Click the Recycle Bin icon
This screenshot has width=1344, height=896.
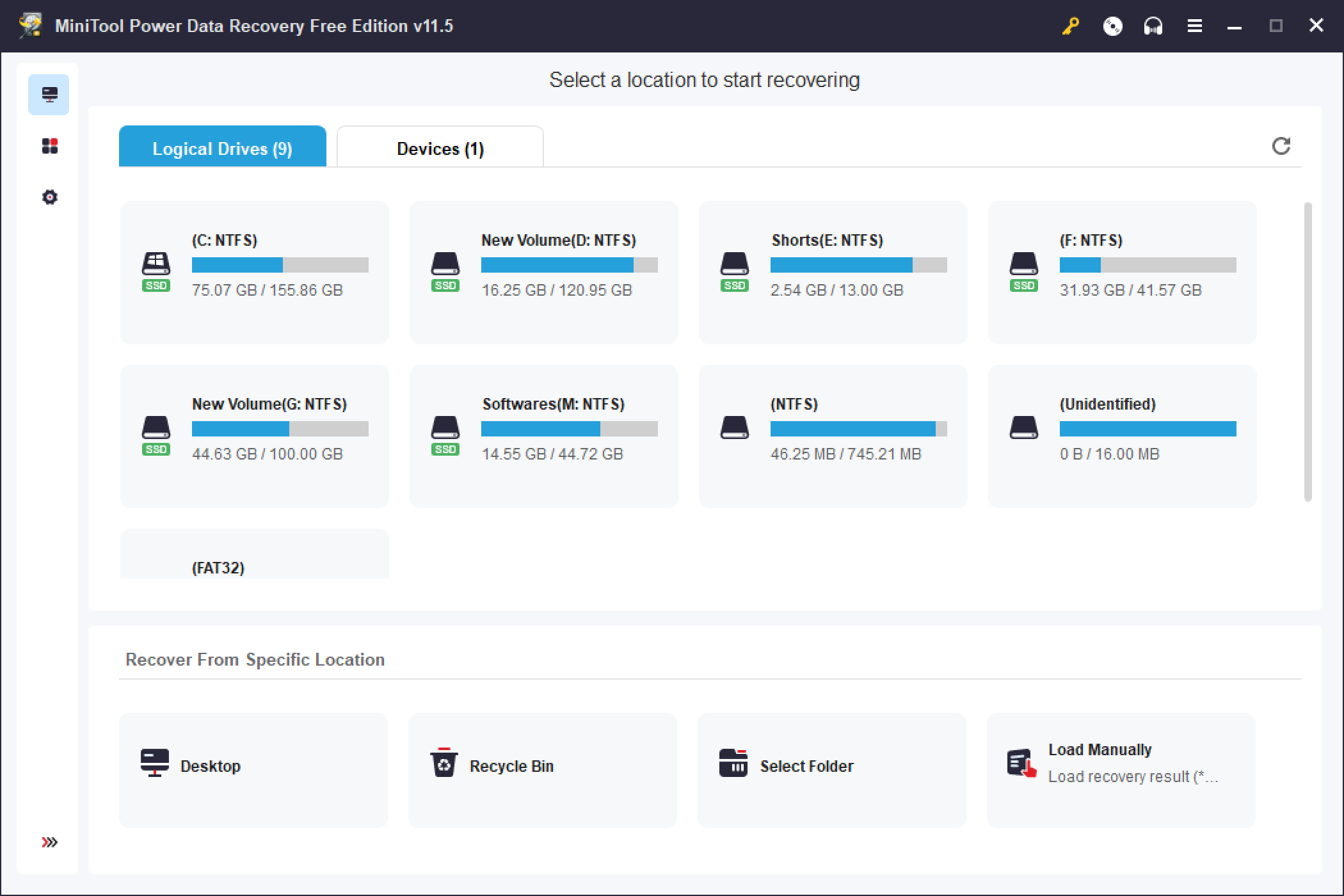444,762
